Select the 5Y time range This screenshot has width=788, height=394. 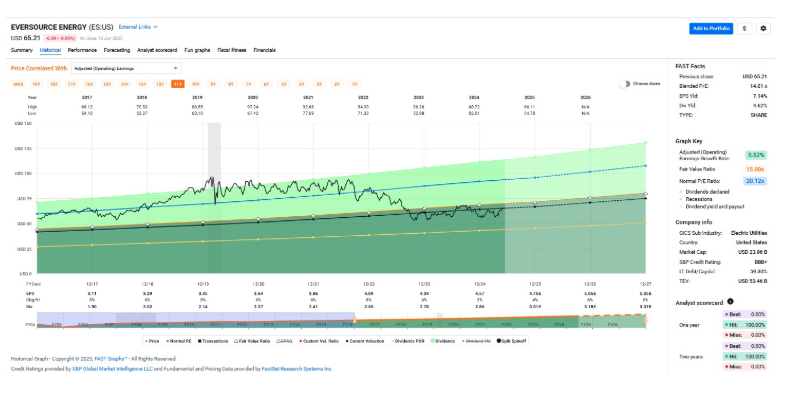tap(283, 84)
